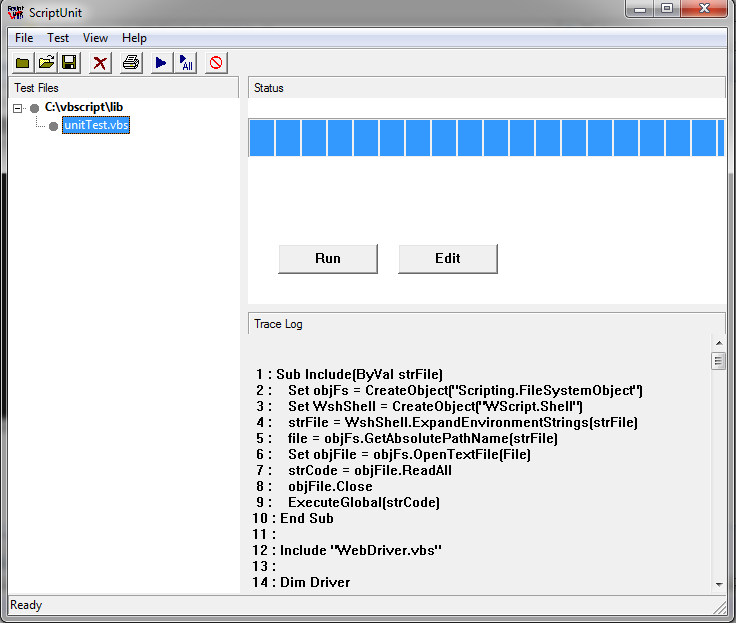
Task: Click the red X delete icon
Action: coord(100,63)
